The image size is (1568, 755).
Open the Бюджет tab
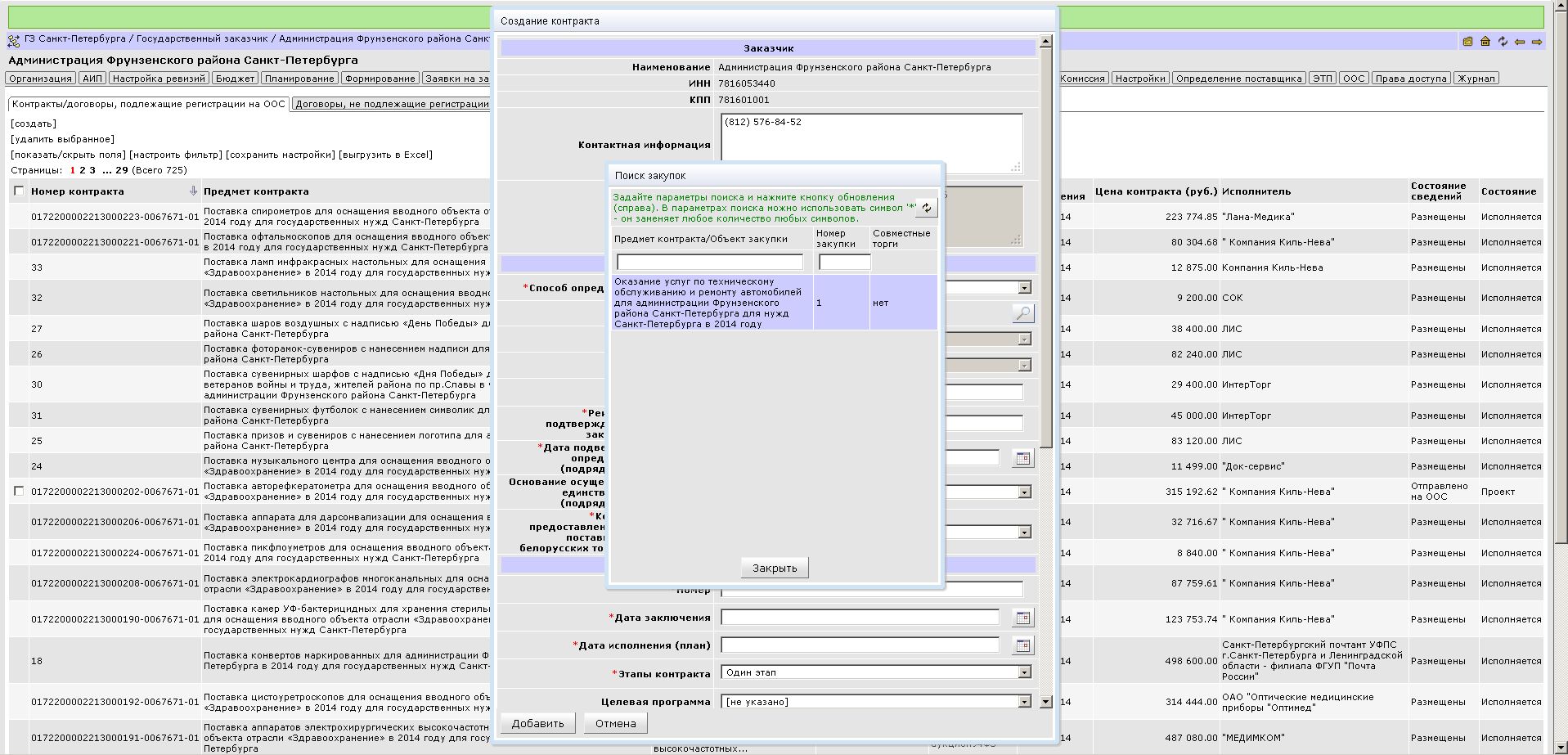[x=236, y=79]
